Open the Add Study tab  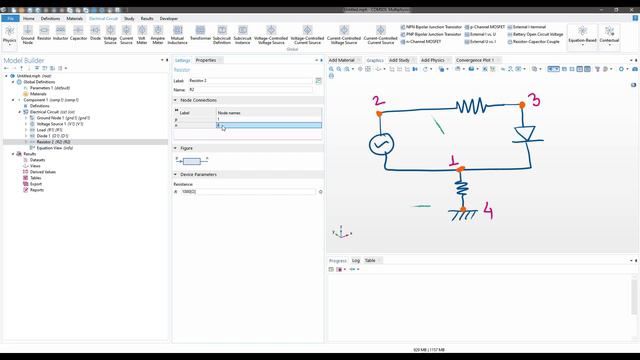click(399, 60)
